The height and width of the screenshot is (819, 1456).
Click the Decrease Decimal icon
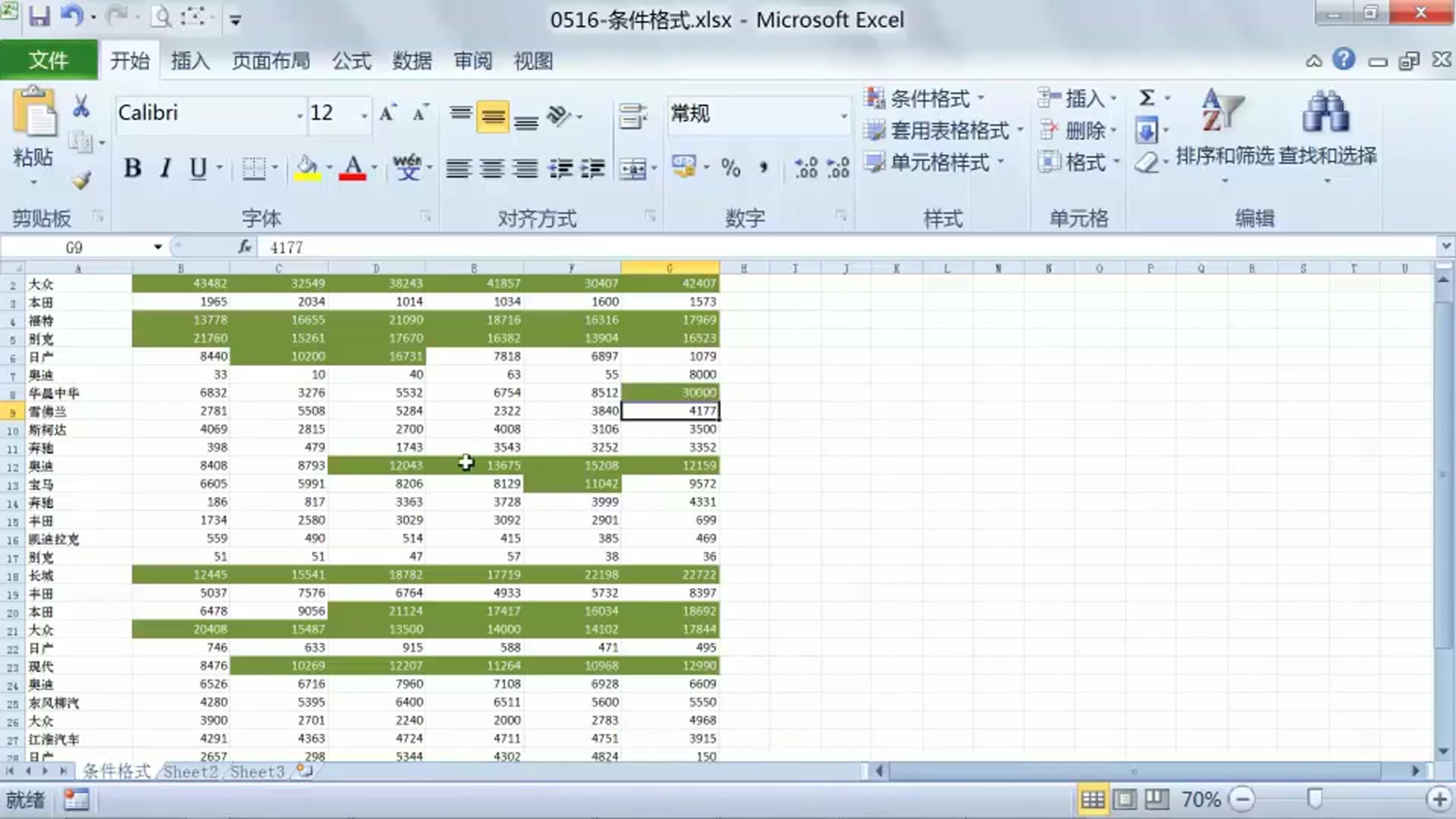[x=838, y=168]
